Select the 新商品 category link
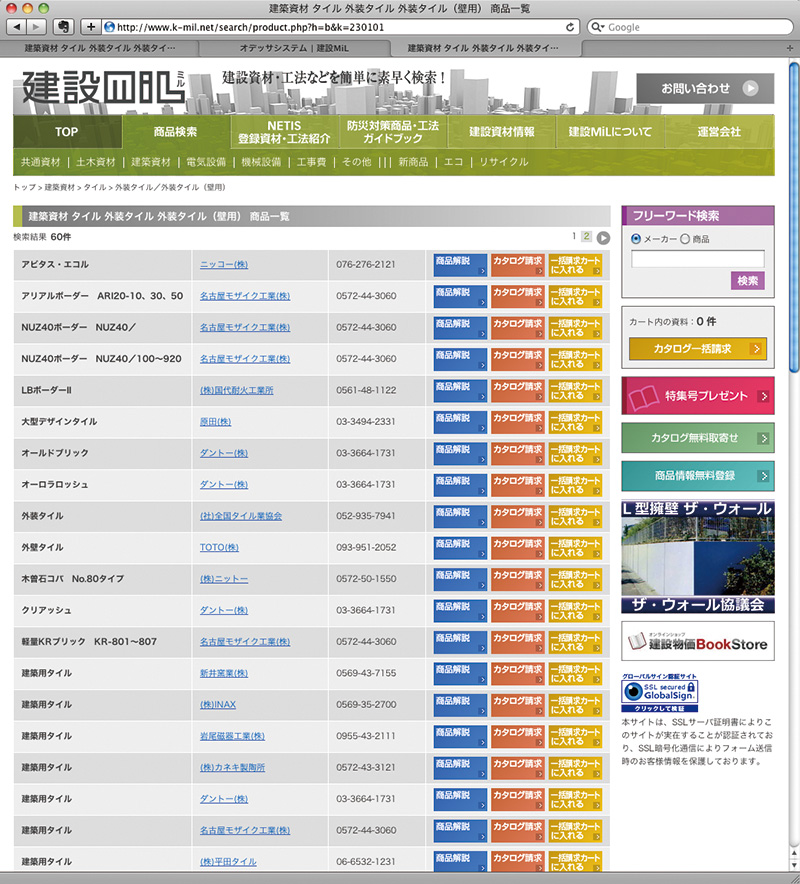 413,162
